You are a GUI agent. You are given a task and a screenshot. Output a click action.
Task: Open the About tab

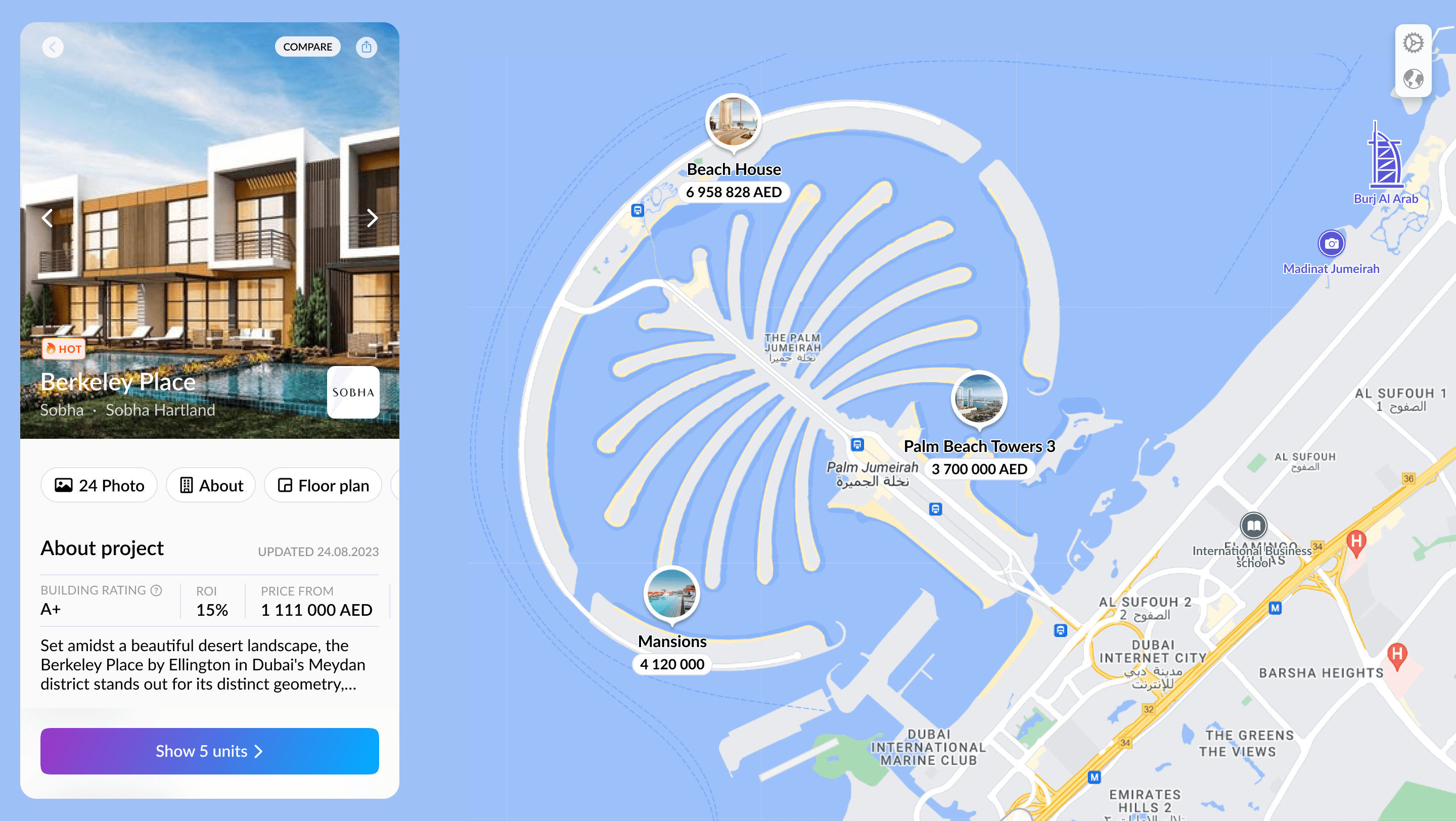coord(211,485)
